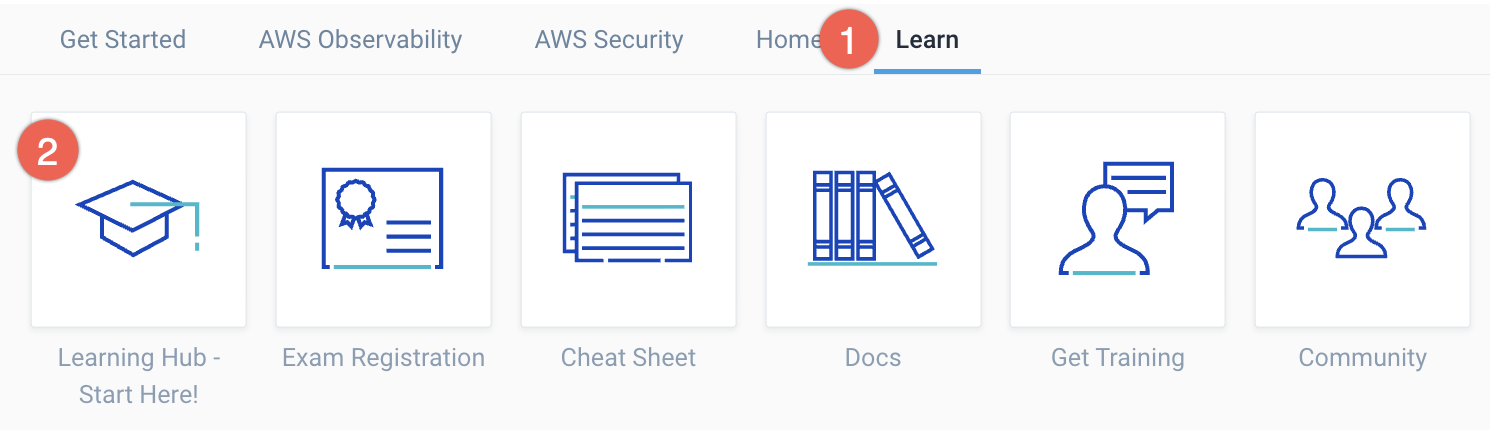1490x430 pixels.
Task: Click the speech bubble on Get Training tile
Action: (1138, 187)
